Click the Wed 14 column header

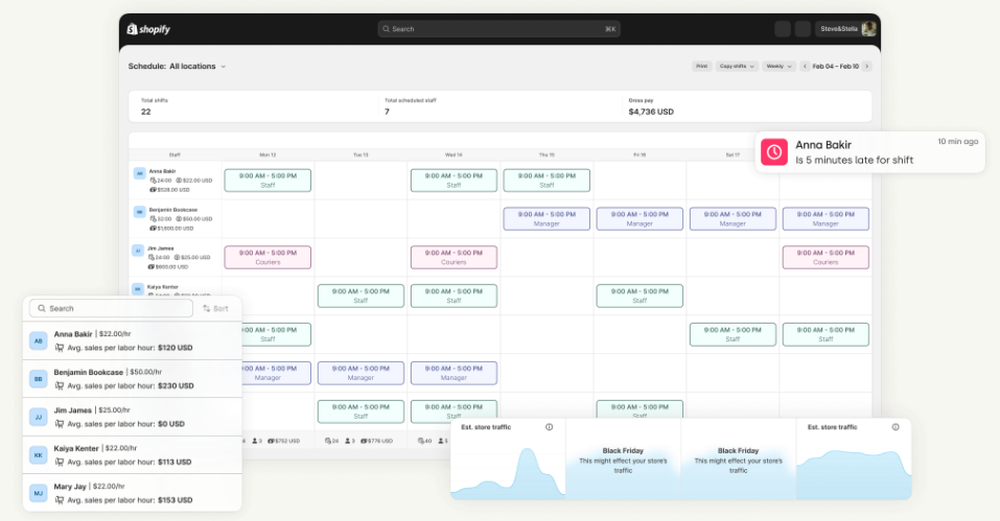453,155
